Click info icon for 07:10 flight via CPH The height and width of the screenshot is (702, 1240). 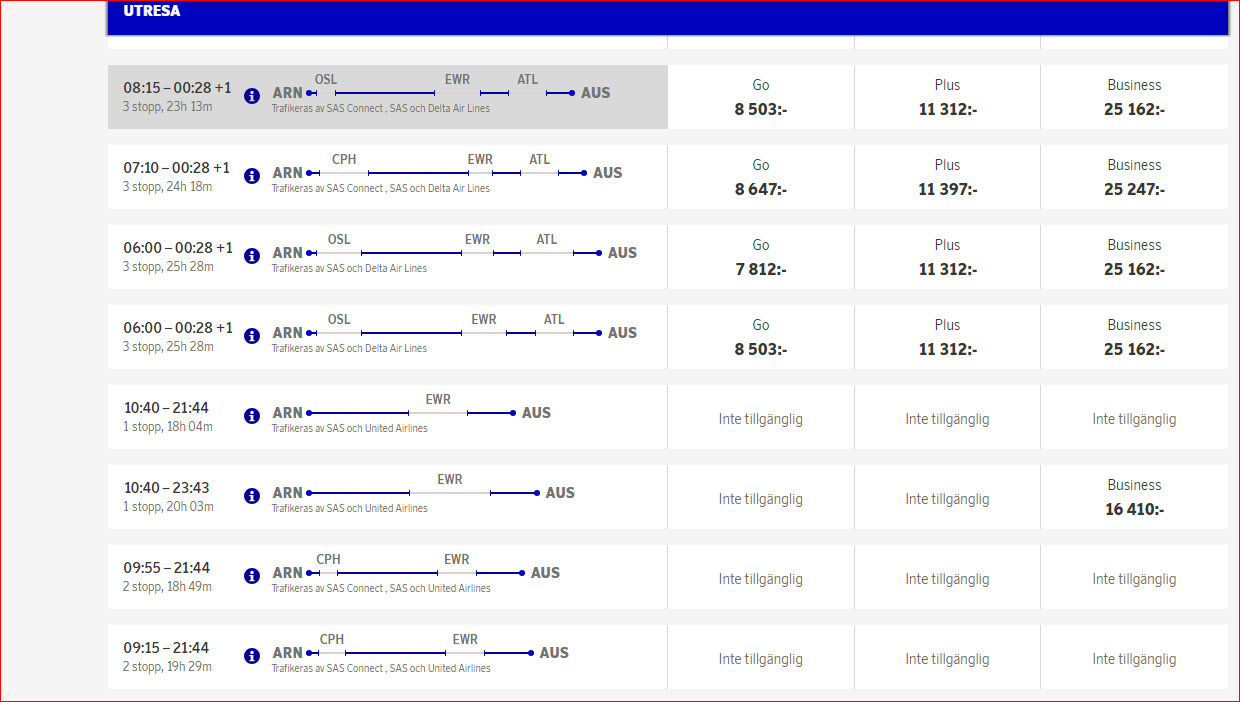tap(252, 176)
